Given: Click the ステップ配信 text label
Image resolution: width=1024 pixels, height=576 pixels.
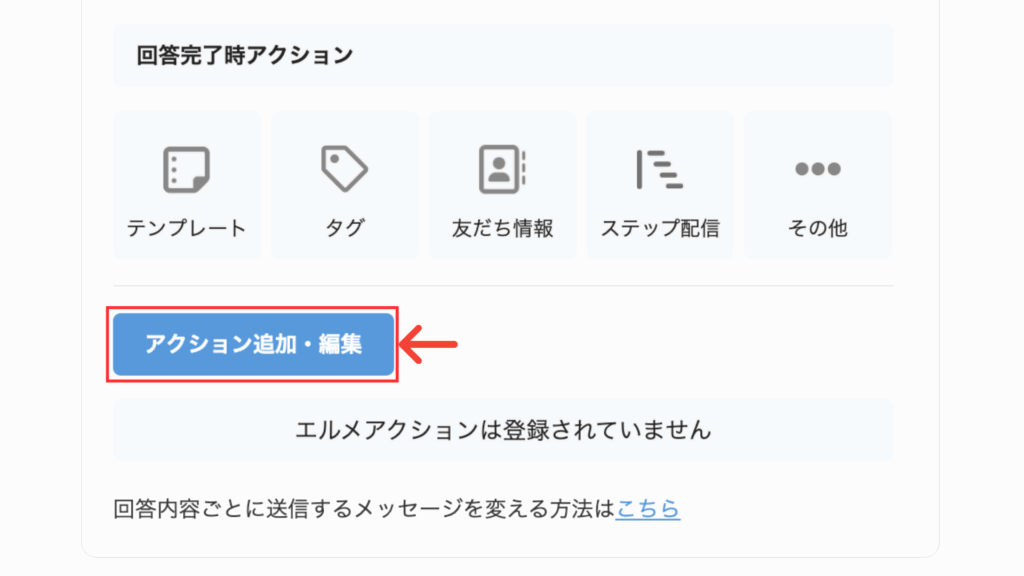Looking at the screenshot, I should click(x=660, y=228).
